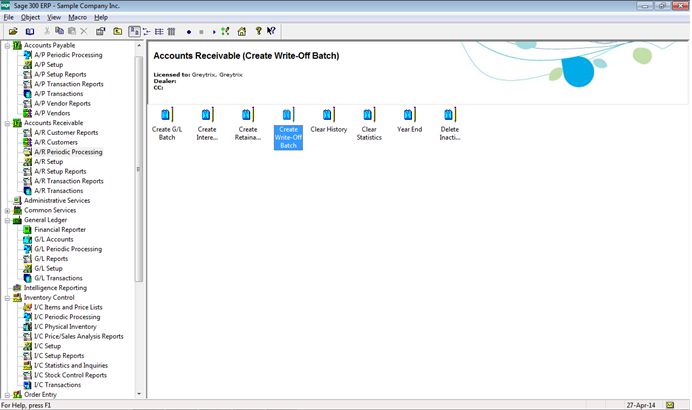Collapse the Order Entry tree node

tap(7, 395)
